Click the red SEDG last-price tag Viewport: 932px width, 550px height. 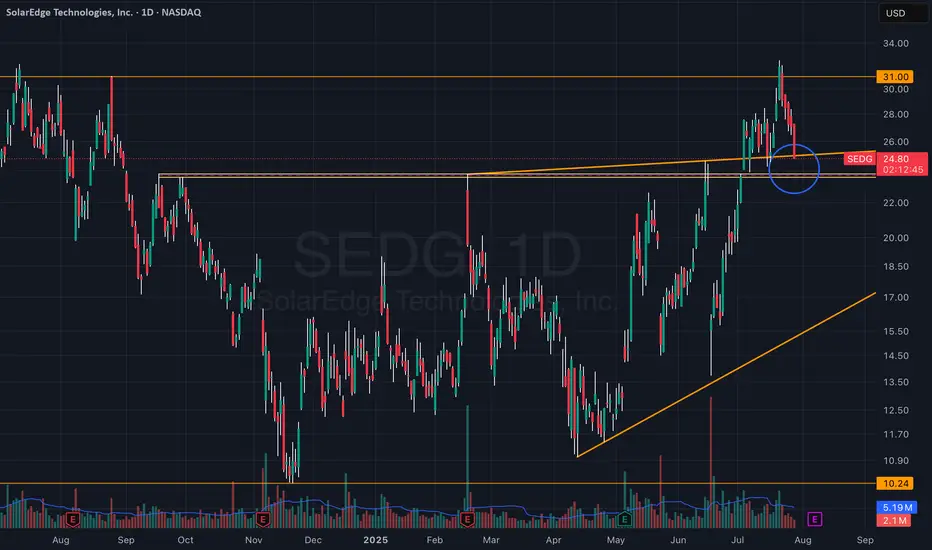[x=859, y=159]
